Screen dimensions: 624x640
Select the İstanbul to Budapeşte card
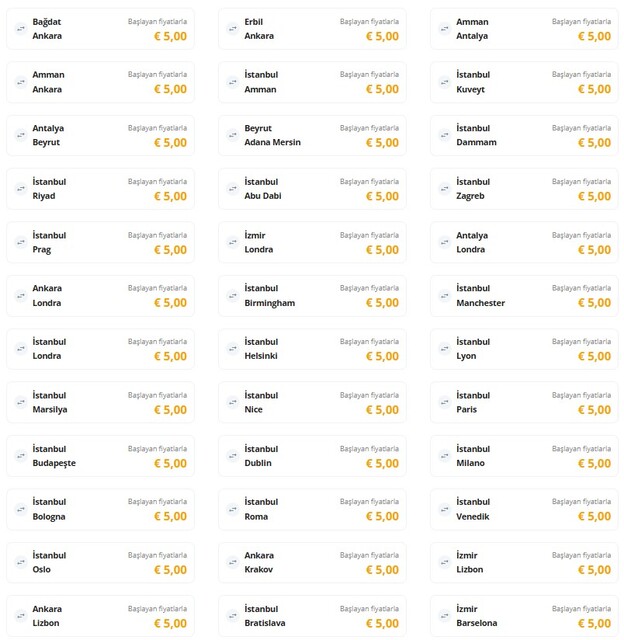[x=100, y=456]
